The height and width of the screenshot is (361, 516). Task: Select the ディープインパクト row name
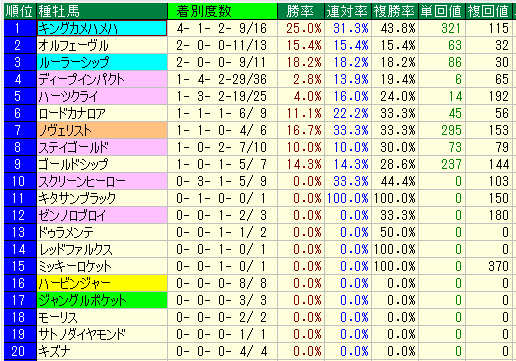pos(102,79)
